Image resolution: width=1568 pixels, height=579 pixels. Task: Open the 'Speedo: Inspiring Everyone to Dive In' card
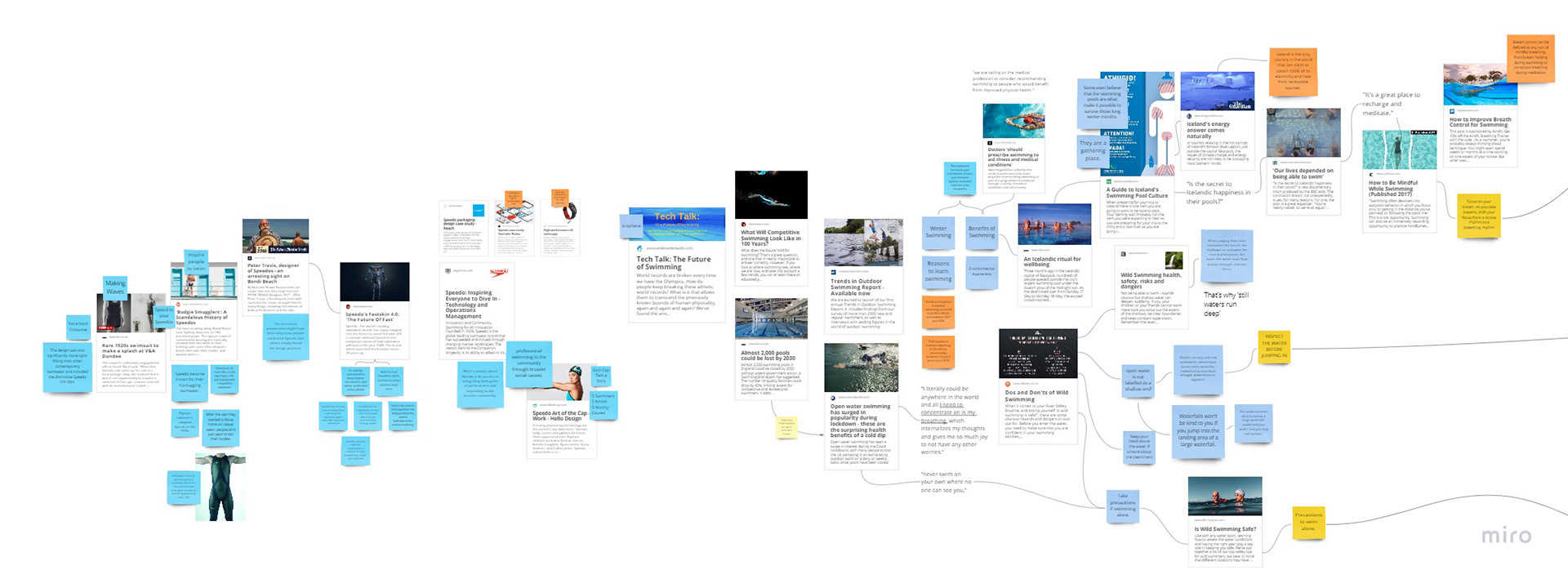[475, 312]
